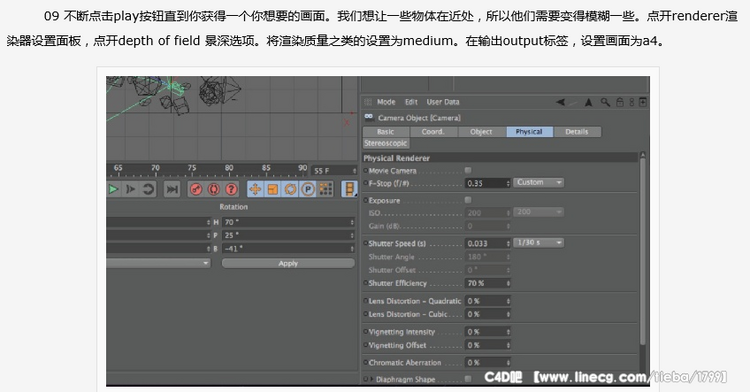Open dropdown left of Apply button
This screenshot has height=392, width=750.
(x=158, y=263)
